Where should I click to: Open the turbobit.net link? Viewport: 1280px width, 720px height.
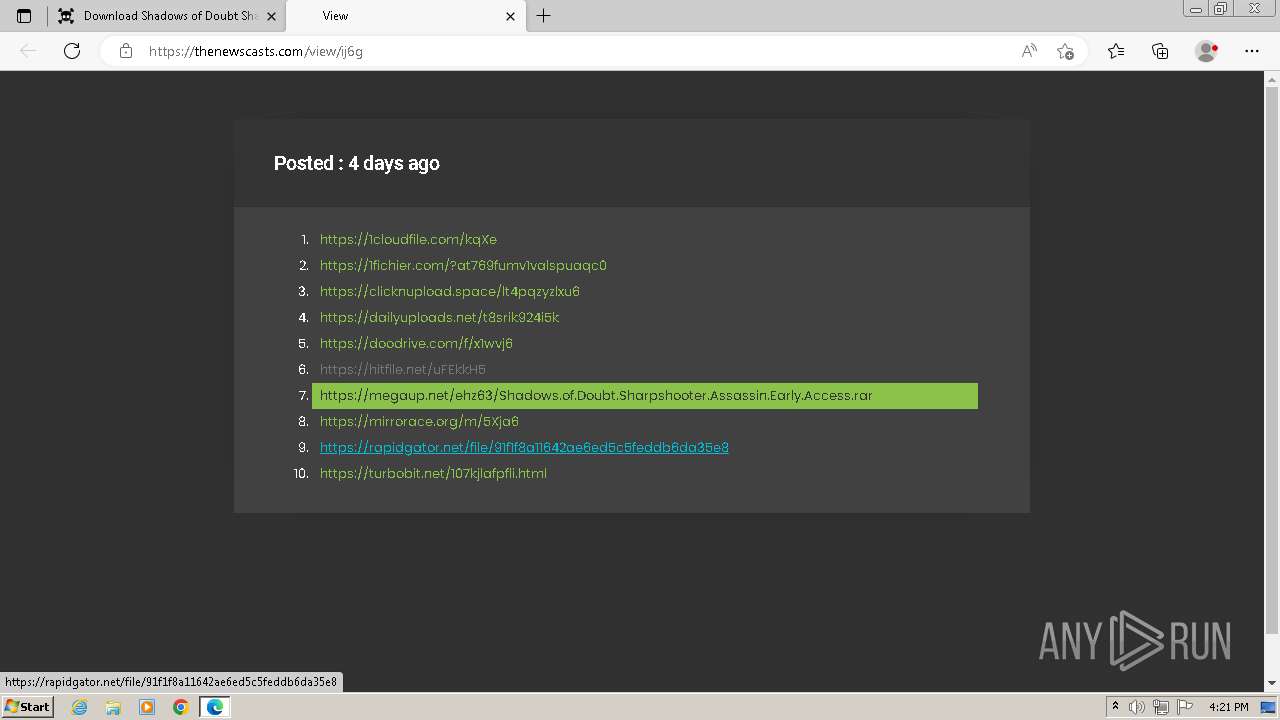pos(433,474)
